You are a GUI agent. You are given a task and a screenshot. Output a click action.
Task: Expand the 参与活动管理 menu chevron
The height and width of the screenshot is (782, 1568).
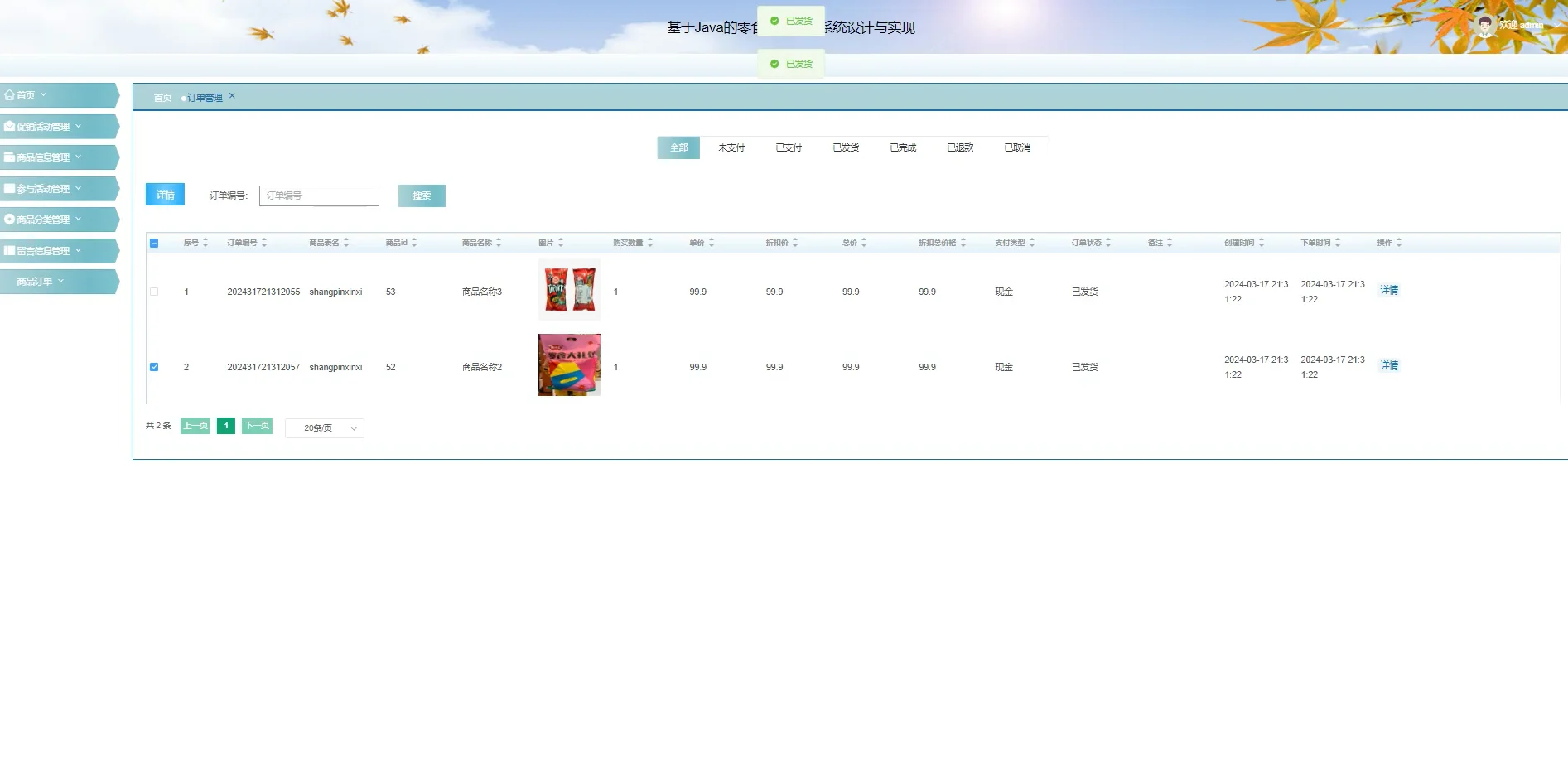[x=79, y=188]
